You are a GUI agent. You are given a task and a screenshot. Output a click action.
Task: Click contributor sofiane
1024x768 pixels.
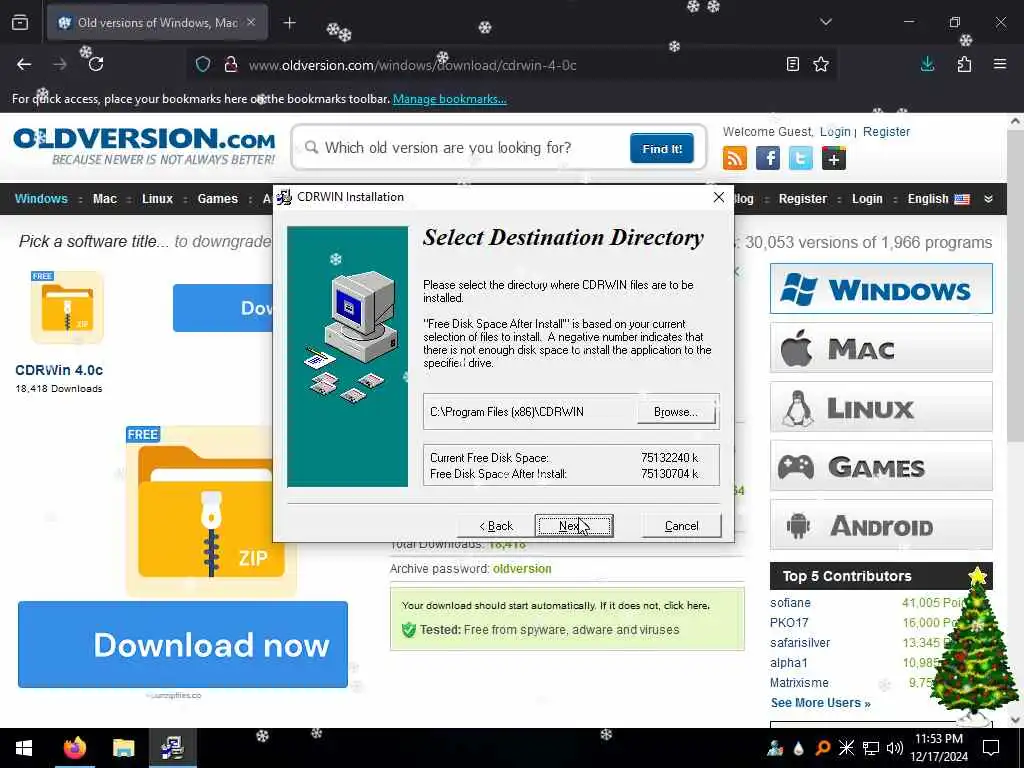click(790, 603)
